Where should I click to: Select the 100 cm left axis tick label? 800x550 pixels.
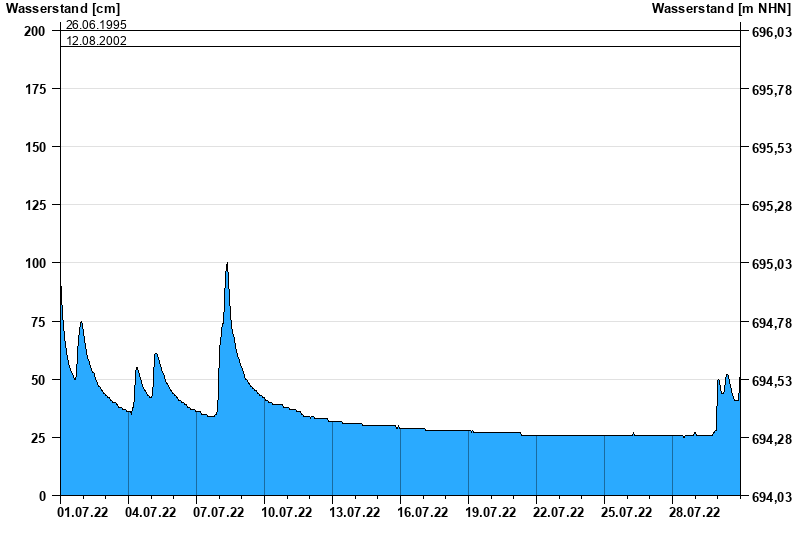[x=35, y=263]
